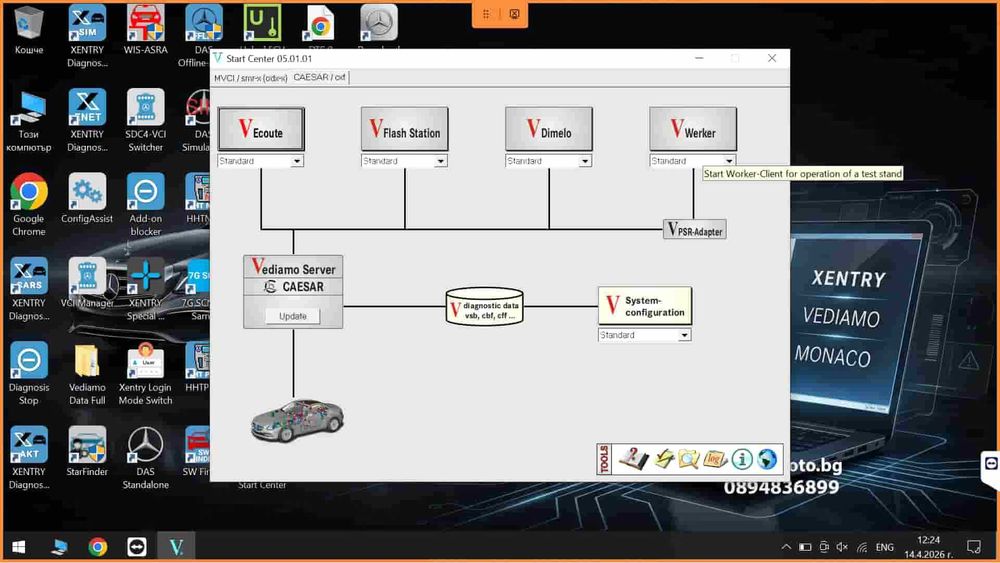The image size is (1000, 563).
Task: Show hidden system tray icons chevron
Action: [x=786, y=547]
